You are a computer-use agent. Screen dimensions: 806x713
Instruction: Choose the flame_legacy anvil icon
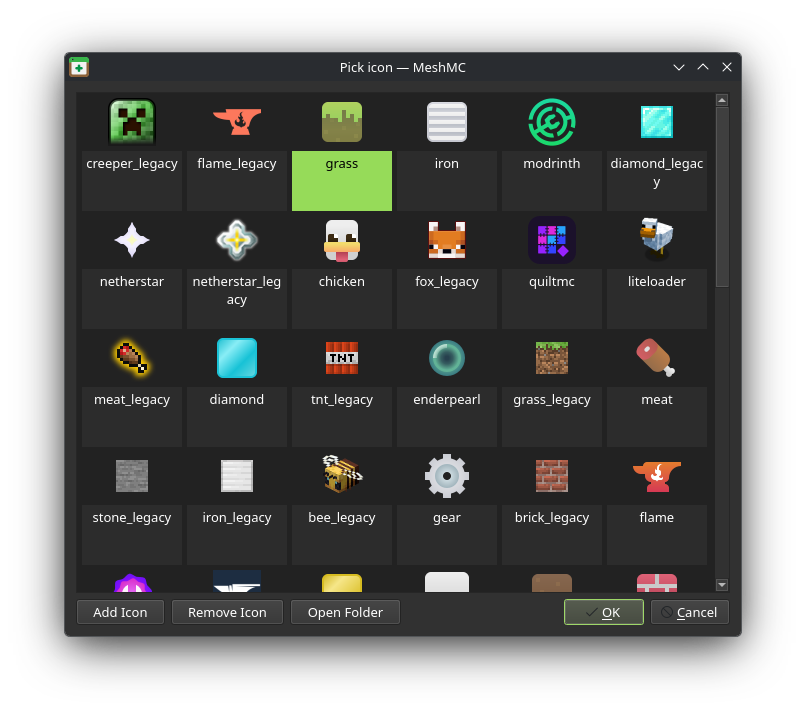[237, 123]
